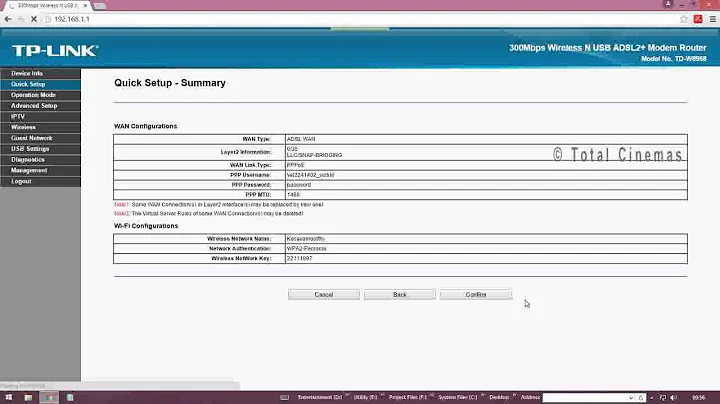The width and height of the screenshot is (720, 404).
Task: Click the TP-LINK logo
Action: point(55,50)
